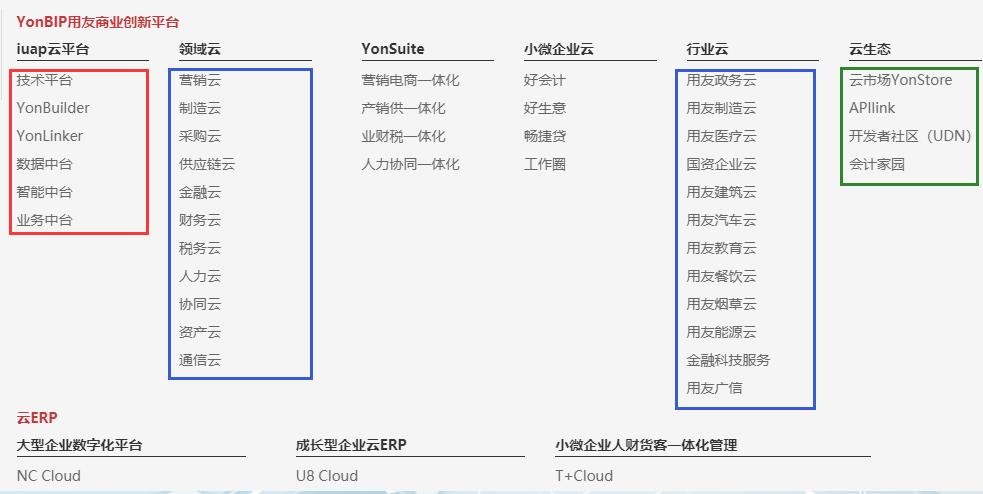Image resolution: width=983 pixels, height=494 pixels.
Task: Open 用友广信 link
Action: (x=715, y=388)
